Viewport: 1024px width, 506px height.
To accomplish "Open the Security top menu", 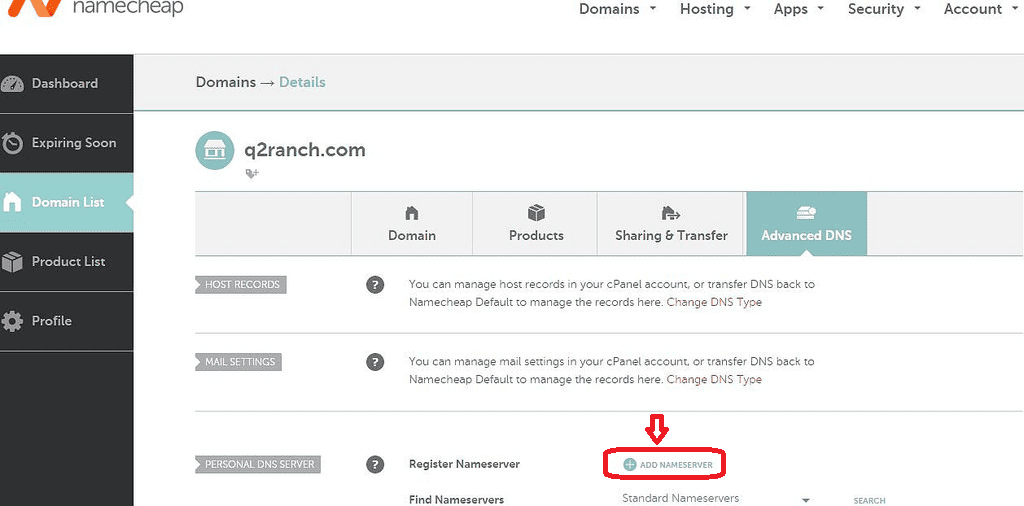I will [884, 9].
